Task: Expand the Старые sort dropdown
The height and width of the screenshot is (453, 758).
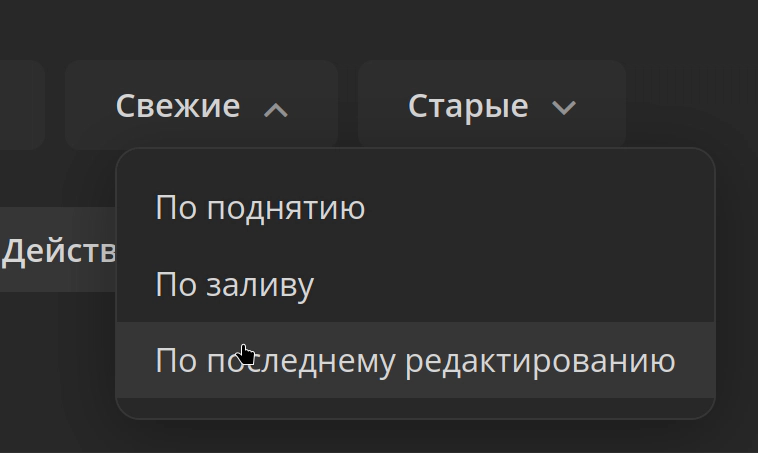Action: [491, 106]
